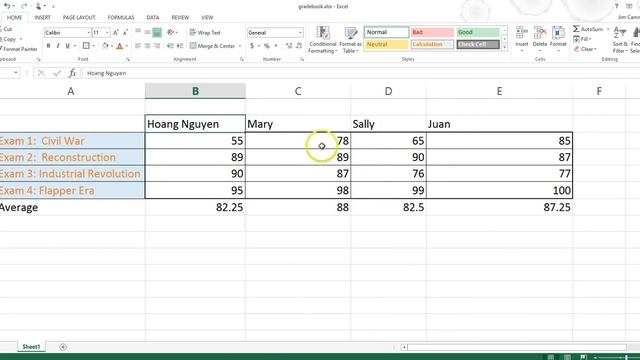The height and width of the screenshot is (360, 640).
Task: Select bottom align icon
Action: coord(157,32)
